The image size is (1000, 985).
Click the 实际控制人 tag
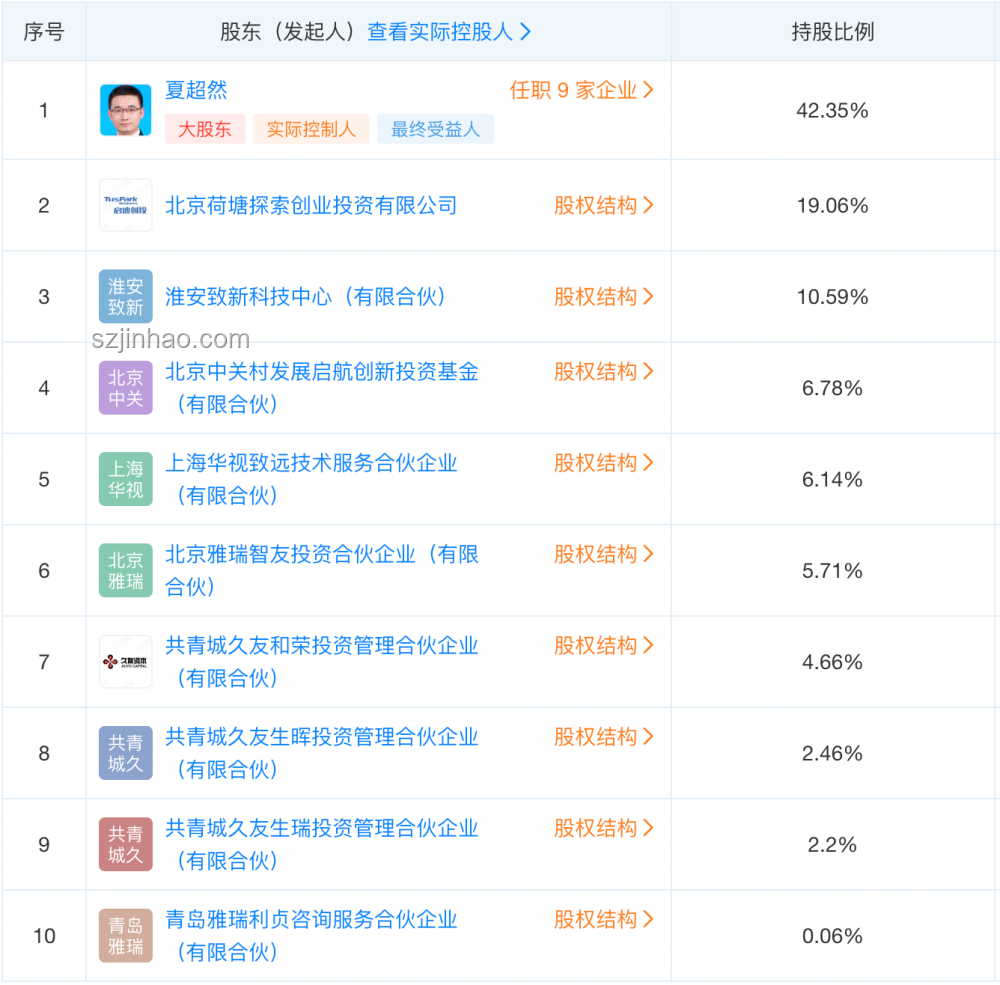tap(311, 129)
